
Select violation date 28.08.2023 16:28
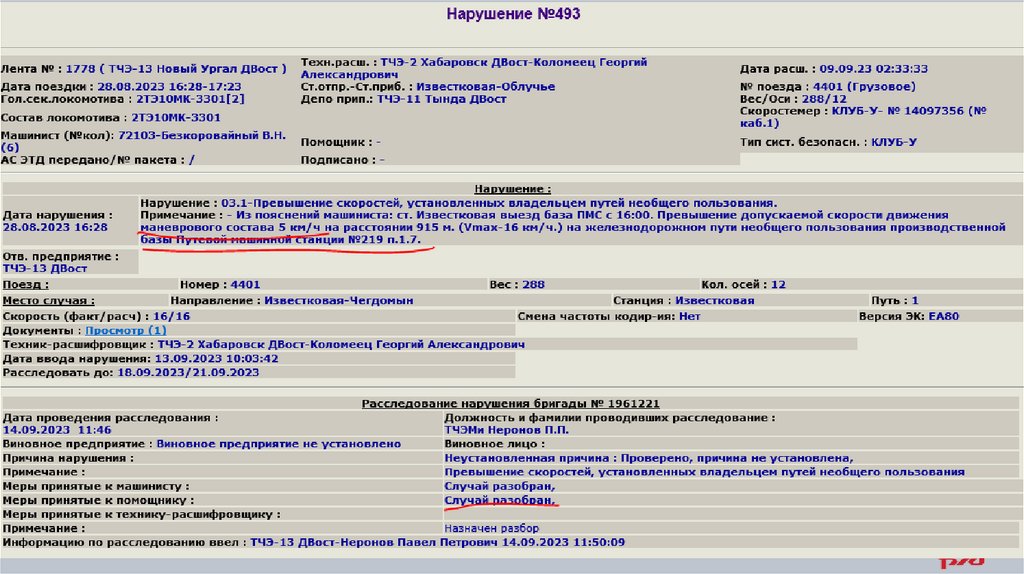tap(55, 227)
